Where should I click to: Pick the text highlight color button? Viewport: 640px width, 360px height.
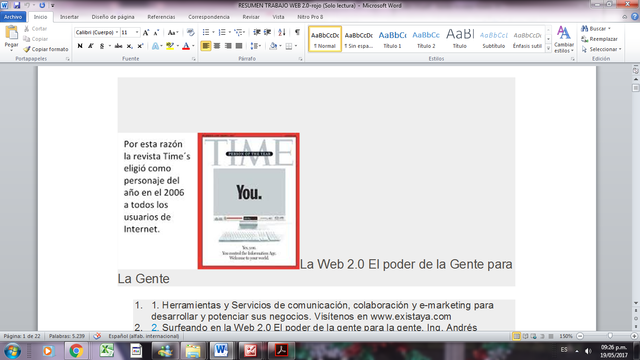pyautogui.click(x=170, y=46)
